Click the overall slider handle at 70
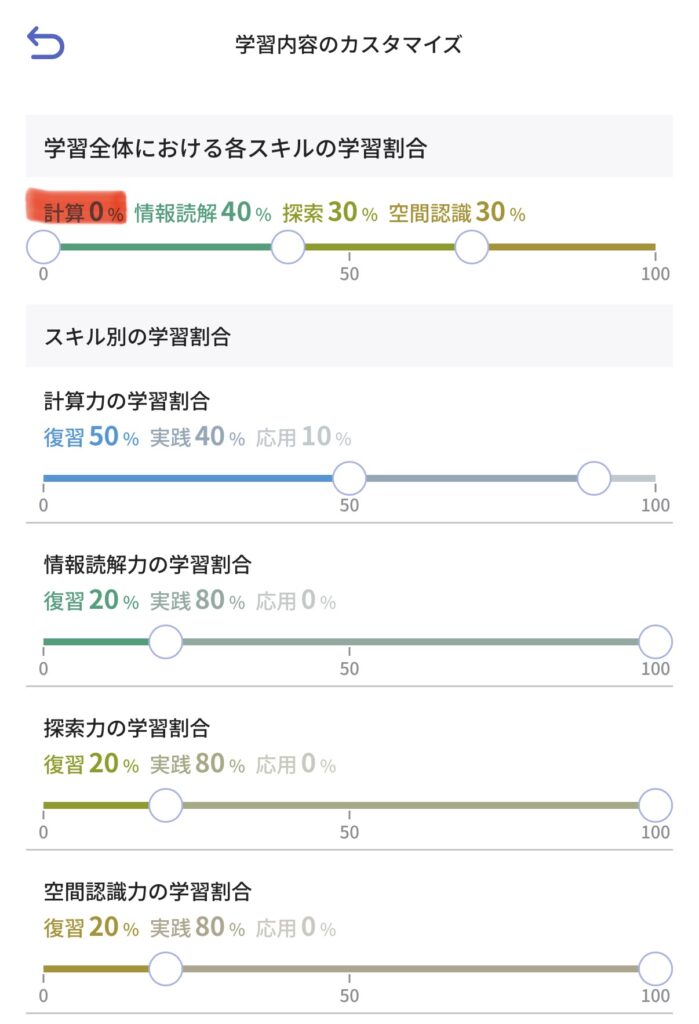 [x=471, y=246]
